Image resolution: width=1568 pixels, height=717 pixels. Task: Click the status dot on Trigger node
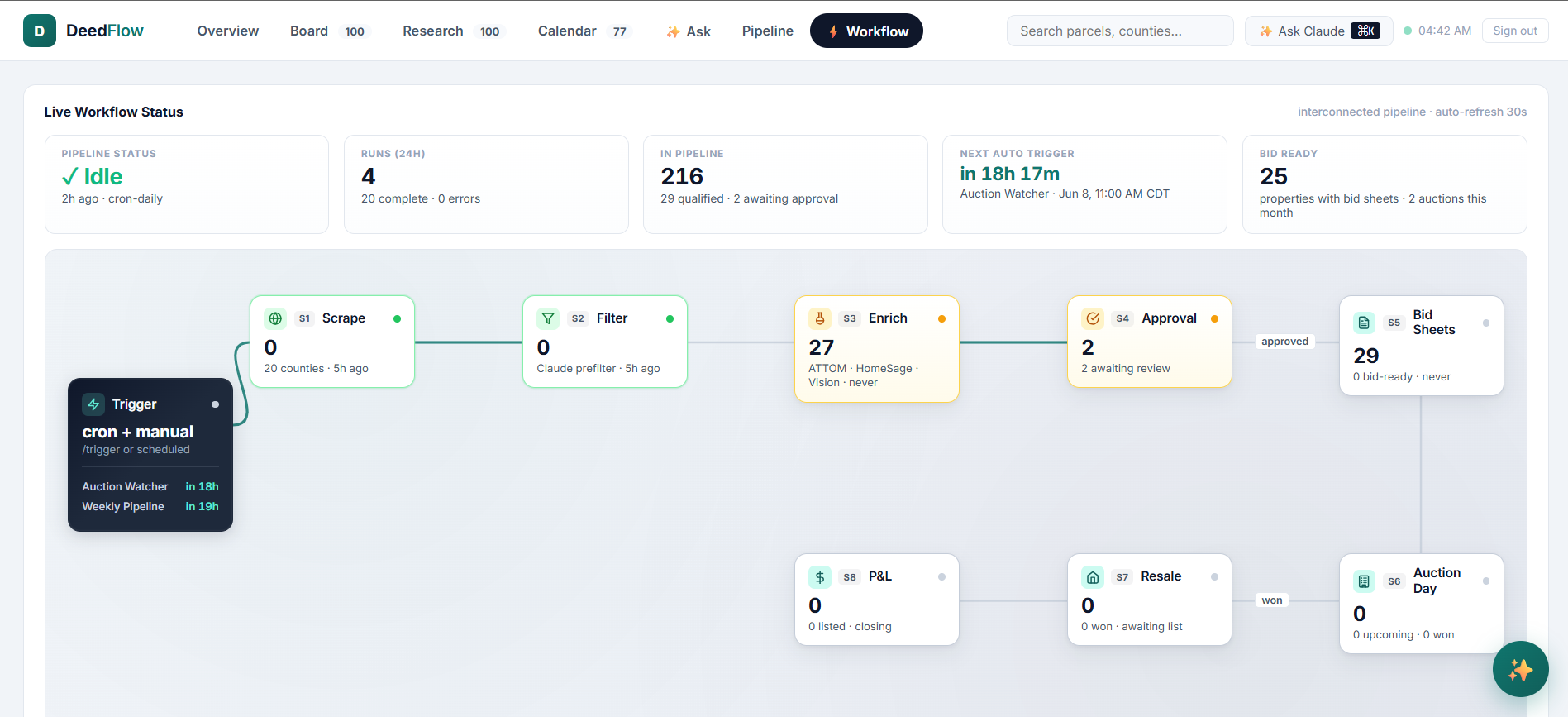[216, 404]
